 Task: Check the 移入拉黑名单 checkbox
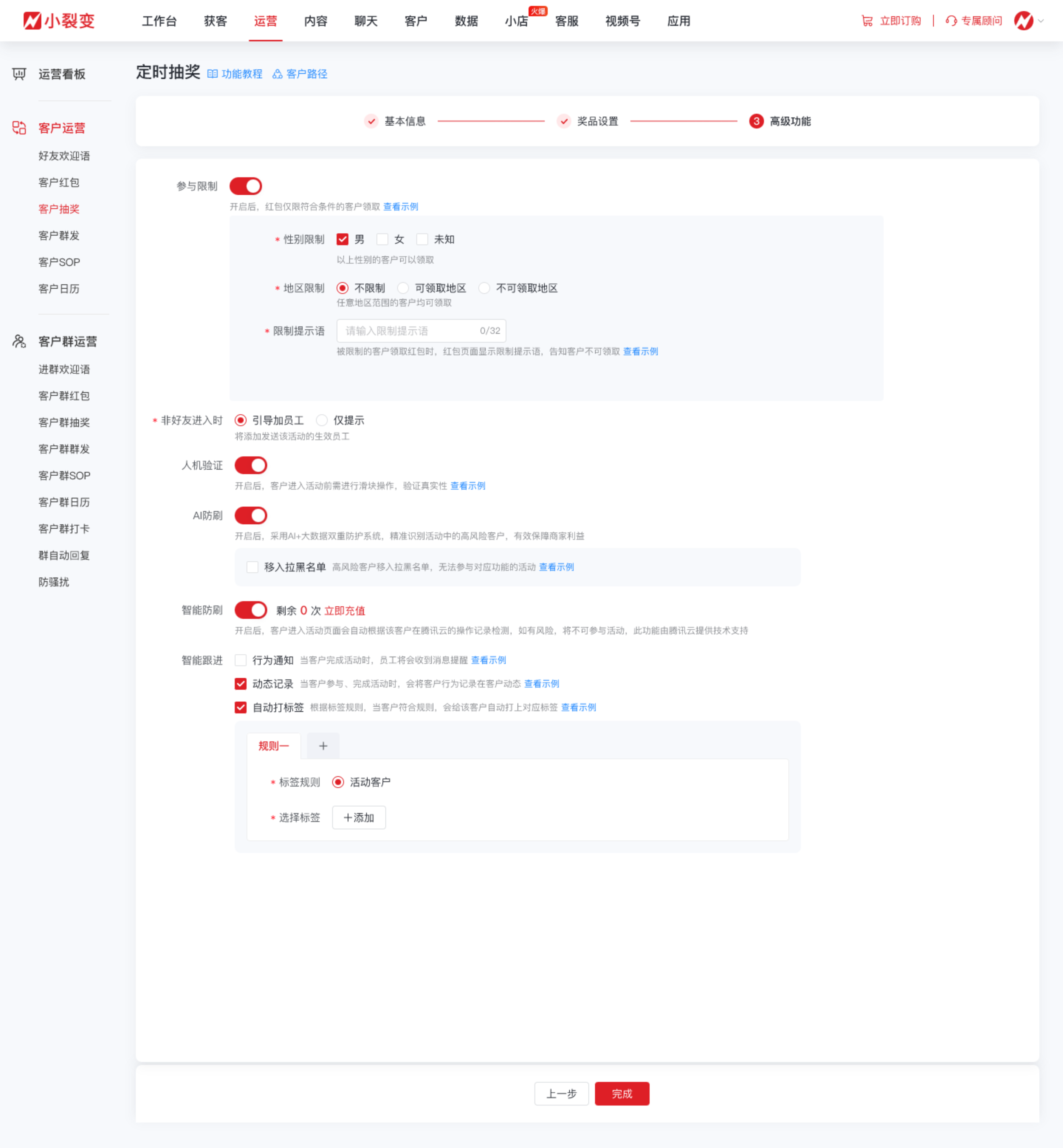click(252, 567)
